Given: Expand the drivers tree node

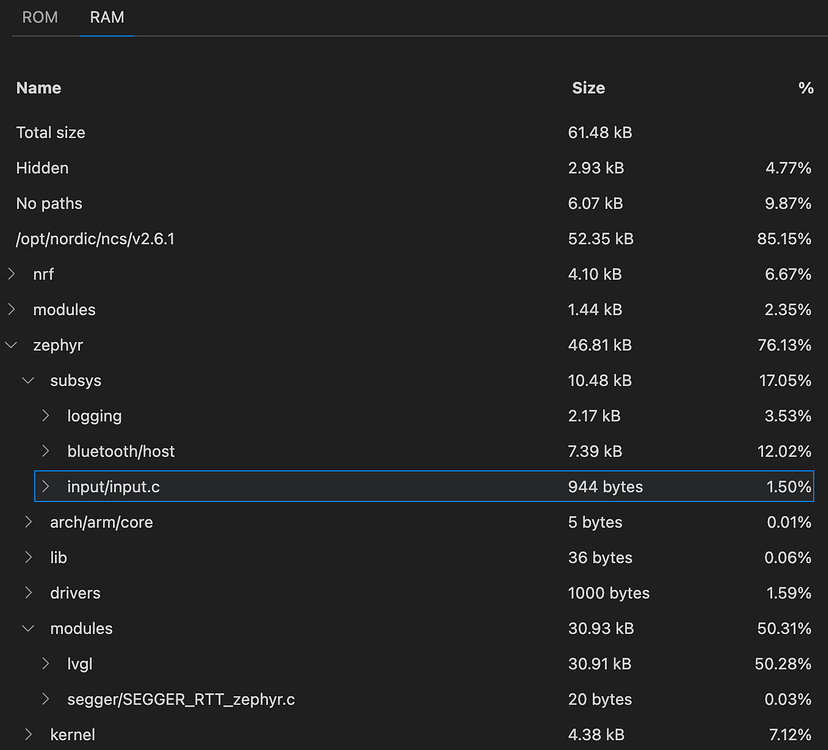Looking at the screenshot, I should (28, 592).
